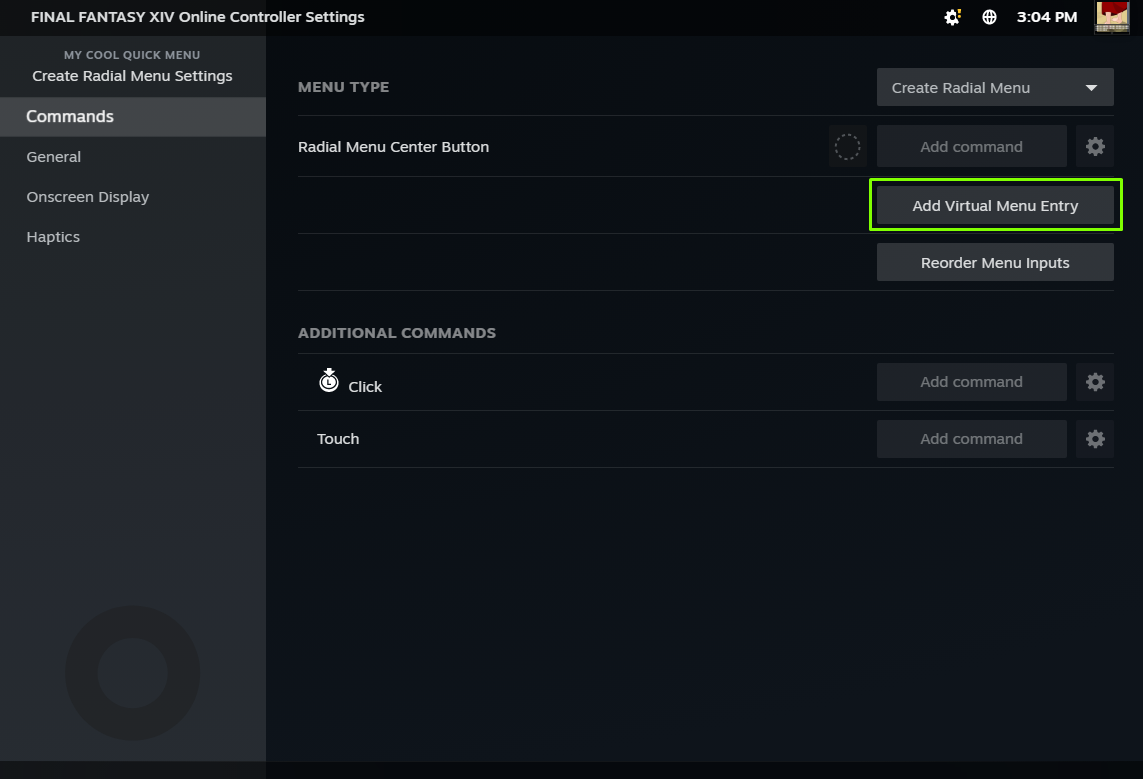Open Steam settings gear in top bar
This screenshot has height=779, width=1143.
tap(952, 17)
